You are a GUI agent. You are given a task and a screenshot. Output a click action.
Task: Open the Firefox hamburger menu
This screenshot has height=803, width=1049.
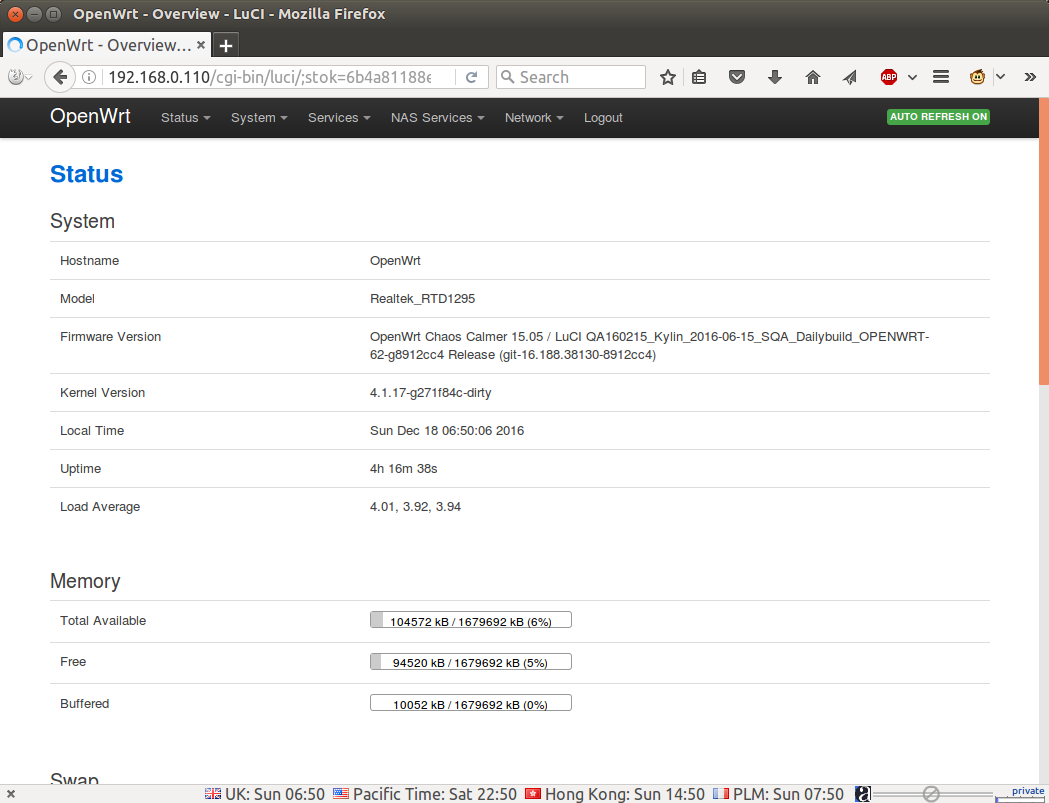940,77
